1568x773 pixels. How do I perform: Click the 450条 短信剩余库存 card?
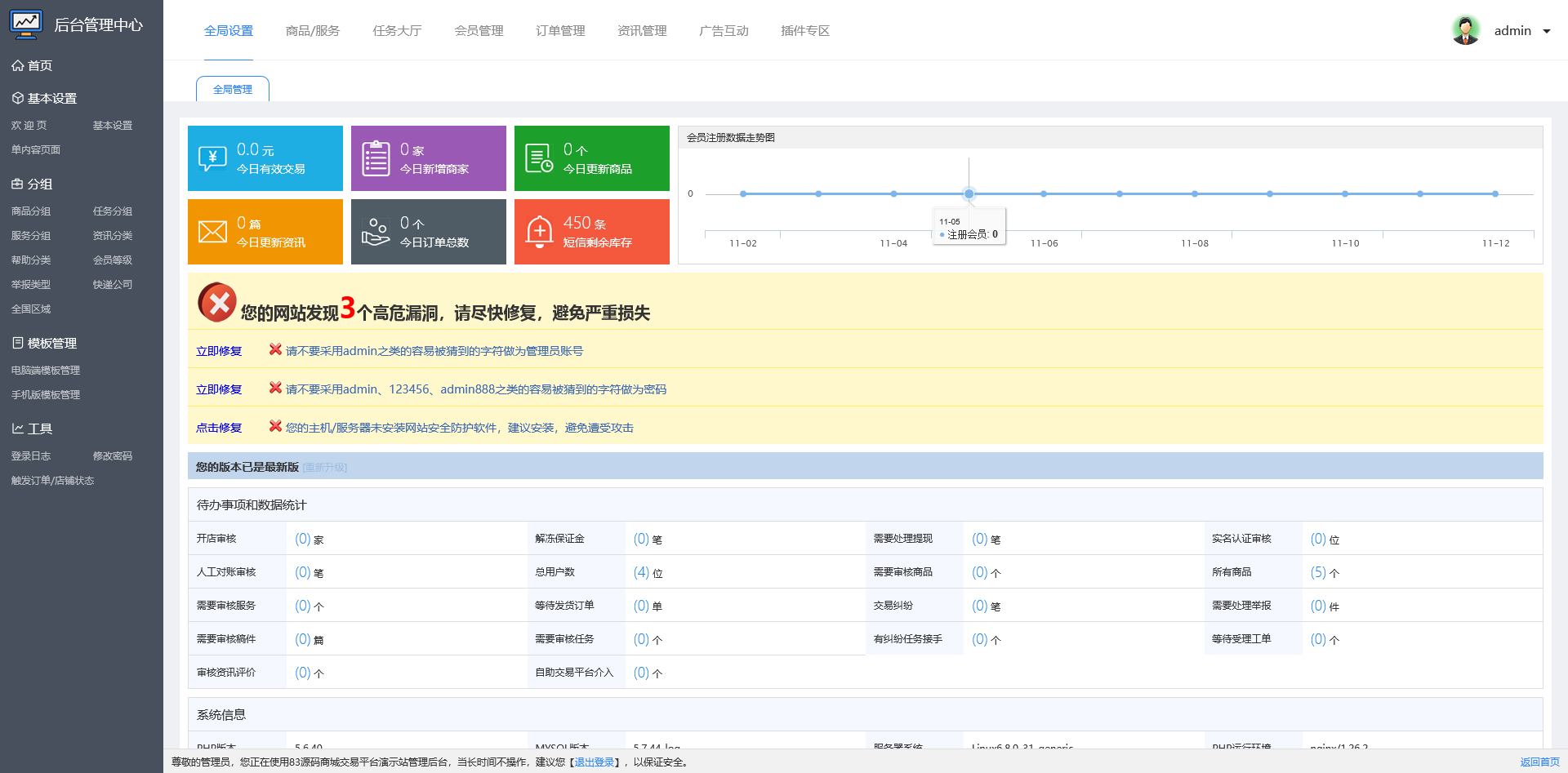(x=592, y=232)
